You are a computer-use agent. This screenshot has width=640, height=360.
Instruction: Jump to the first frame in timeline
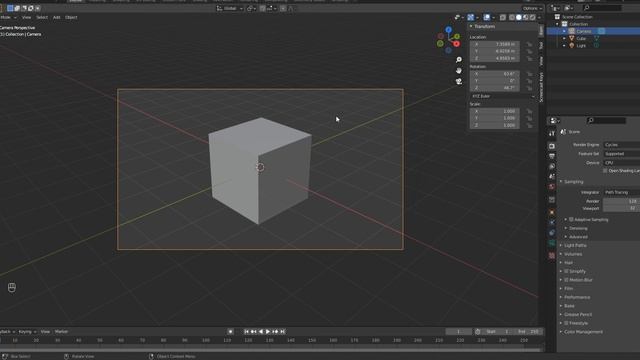tap(247, 332)
